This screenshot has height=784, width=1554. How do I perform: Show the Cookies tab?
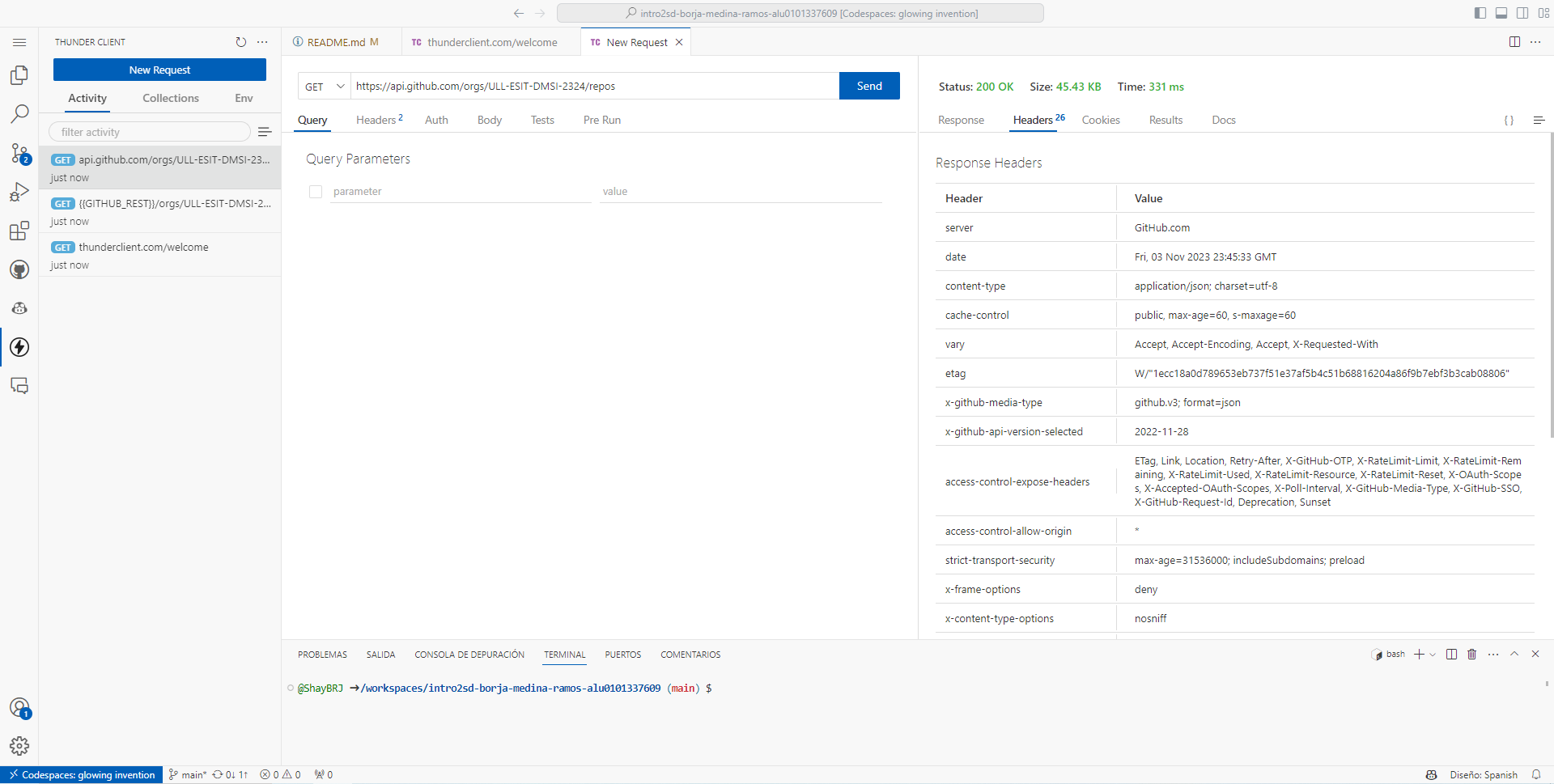click(1101, 120)
